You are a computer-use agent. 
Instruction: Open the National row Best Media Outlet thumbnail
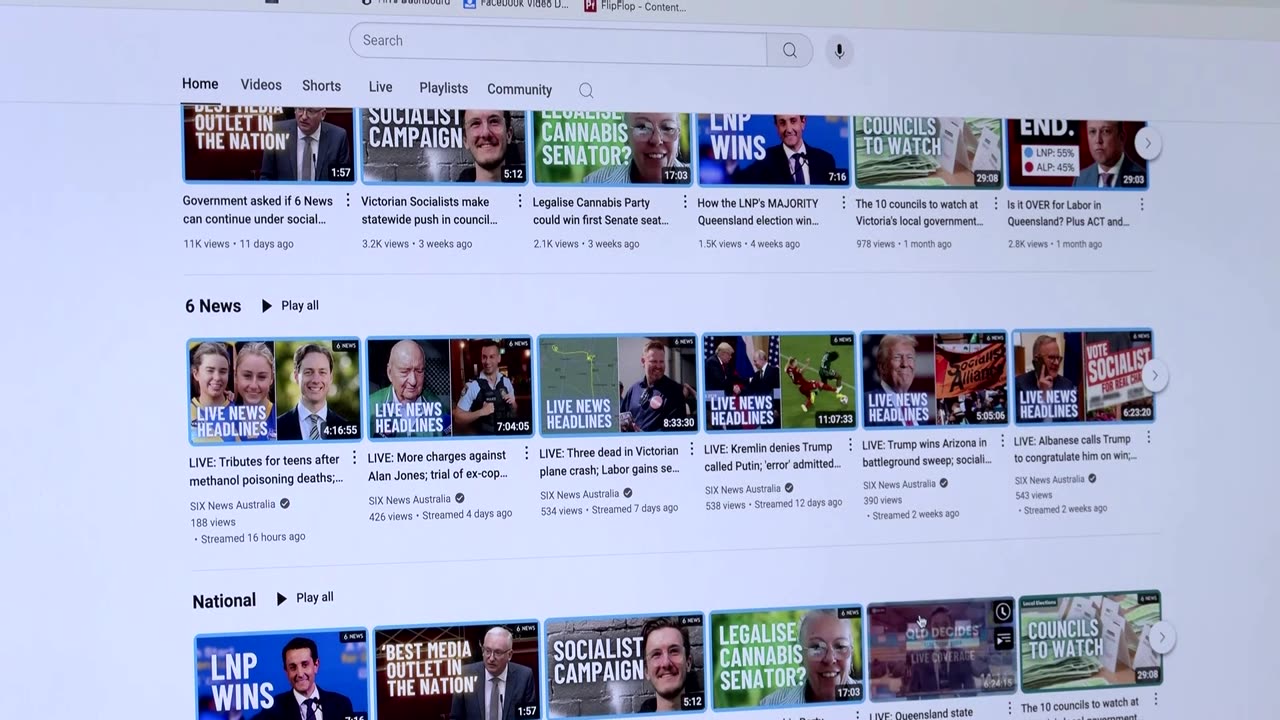click(457, 671)
